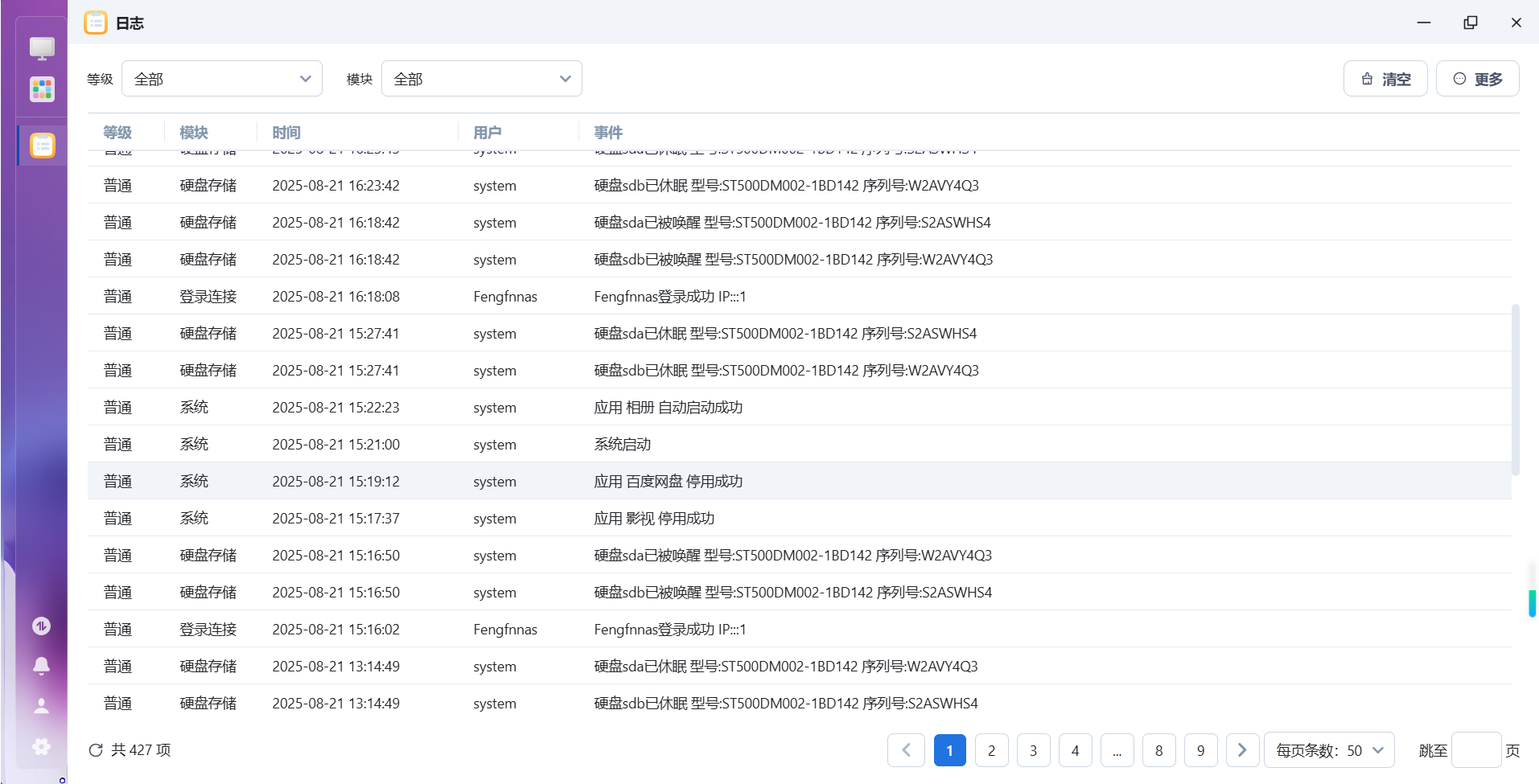The image size is (1539, 784).
Task: Click the 时间 column header
Action: pos(286,132)
